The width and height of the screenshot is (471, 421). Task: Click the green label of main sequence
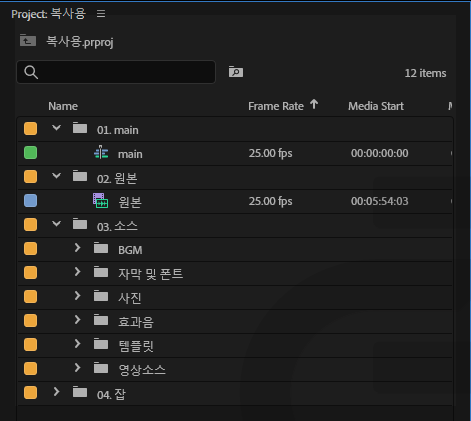point(30,153)
